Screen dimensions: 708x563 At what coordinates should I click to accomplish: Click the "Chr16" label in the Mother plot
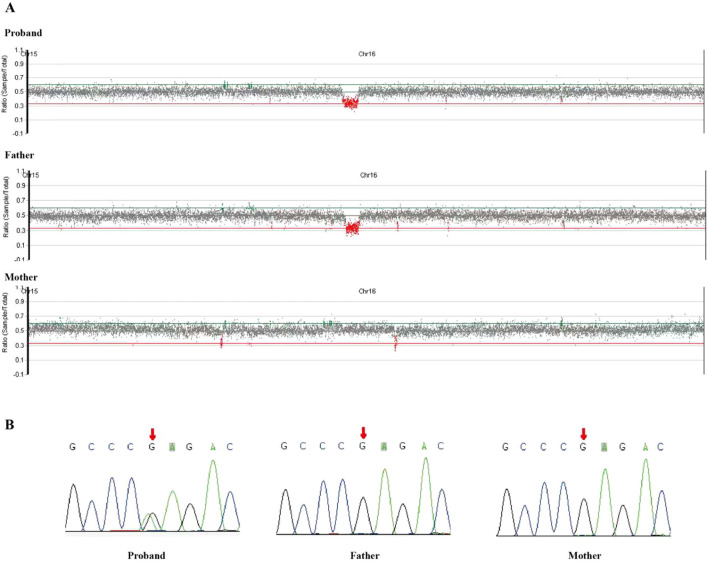click(x=367, y=291)
